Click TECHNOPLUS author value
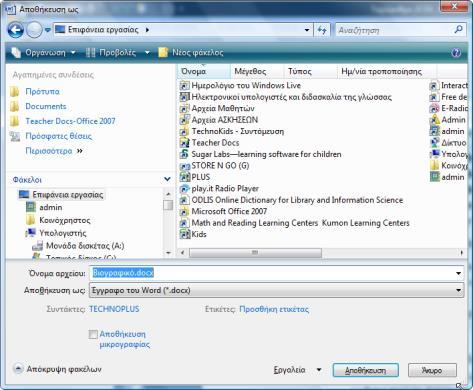The image size is (473, 390). (x=114, y=309)
